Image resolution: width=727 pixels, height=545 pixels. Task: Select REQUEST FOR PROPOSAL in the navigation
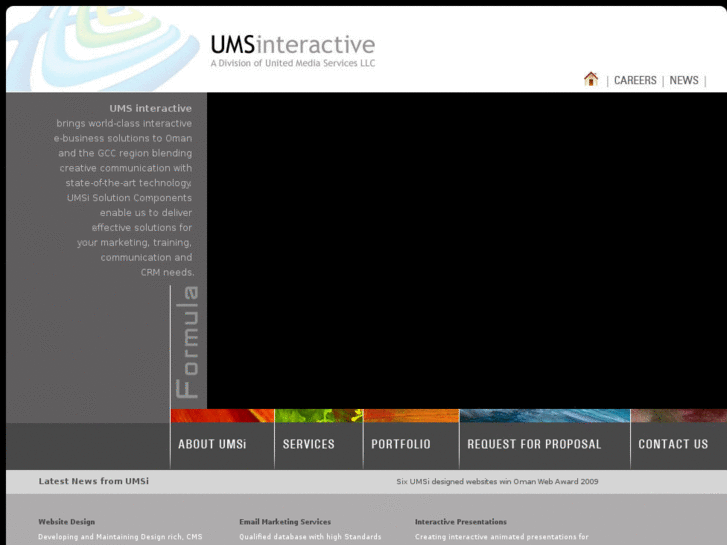[x=534, y=444]
